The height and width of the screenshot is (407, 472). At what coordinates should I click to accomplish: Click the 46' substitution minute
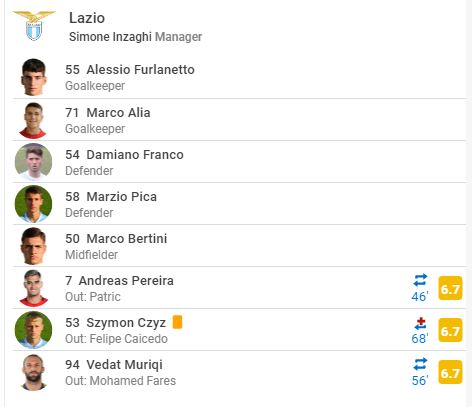coord(420,296)
